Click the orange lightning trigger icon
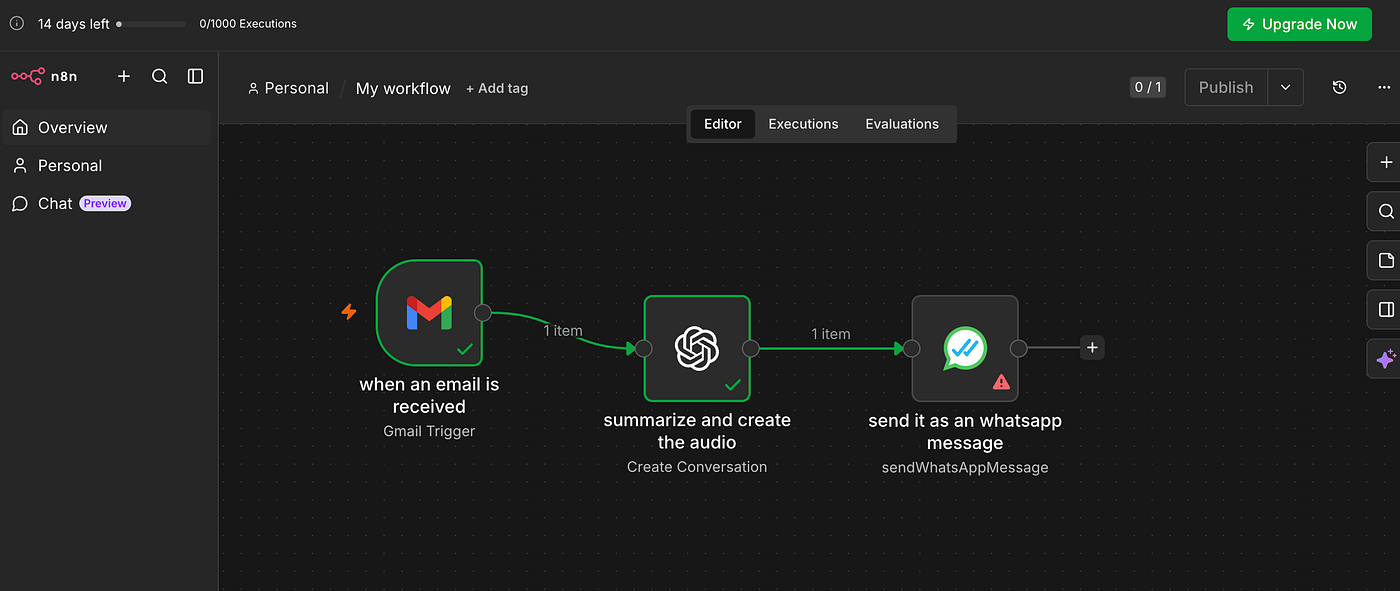Screen dimensions: 1400x591 [349, 312]
